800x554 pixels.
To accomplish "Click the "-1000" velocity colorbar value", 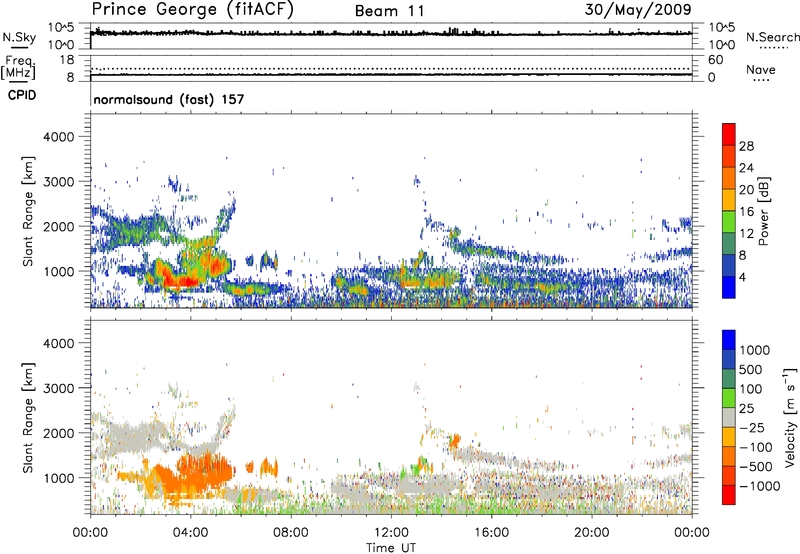I will coord(759,486).
